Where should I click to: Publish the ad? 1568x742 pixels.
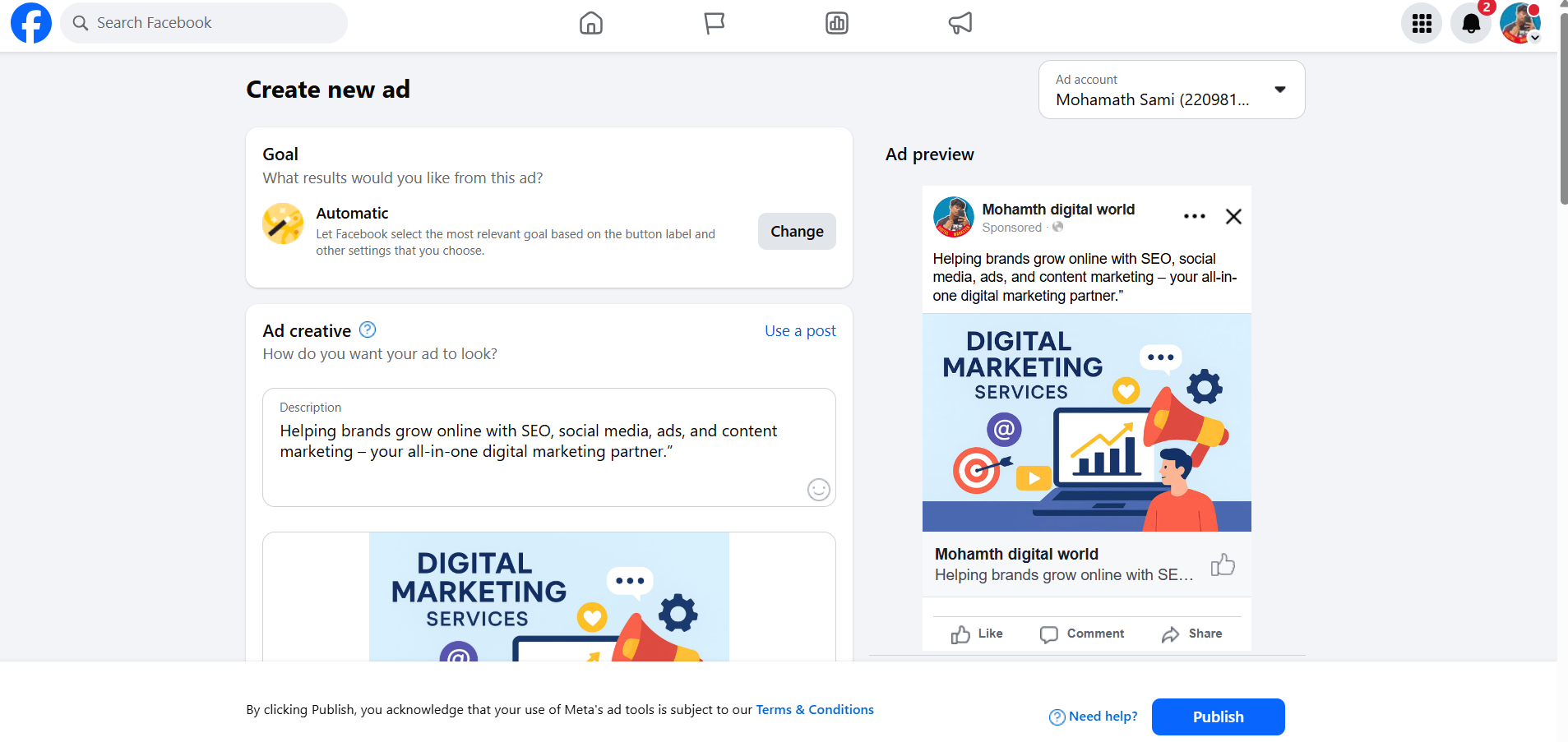[x=1218, y=717]
